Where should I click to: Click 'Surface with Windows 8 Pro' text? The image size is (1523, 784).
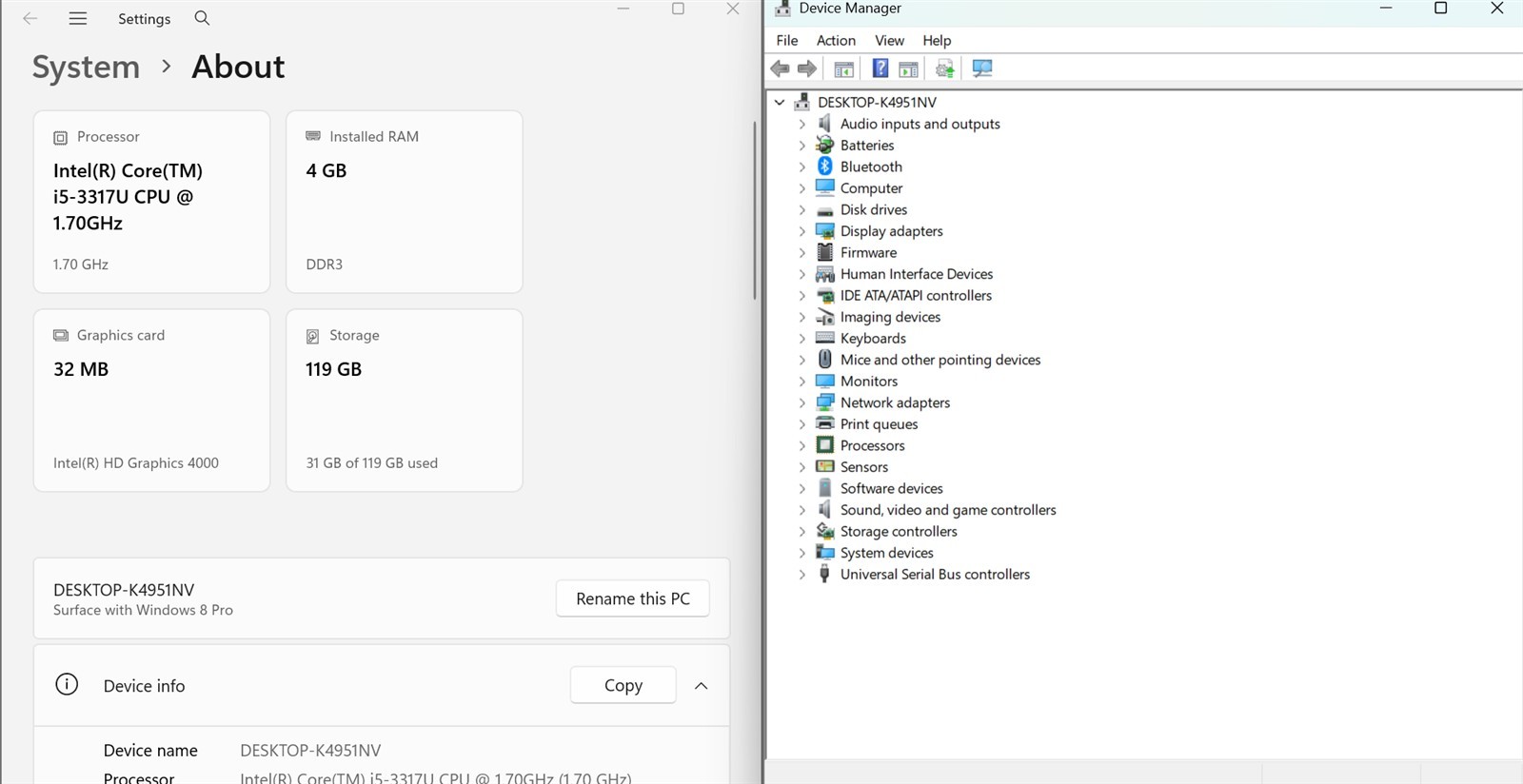pyautogui.click(x=143, y=610)
